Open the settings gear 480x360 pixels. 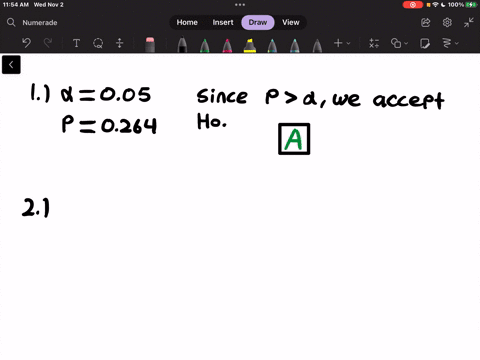coord(447,22)
